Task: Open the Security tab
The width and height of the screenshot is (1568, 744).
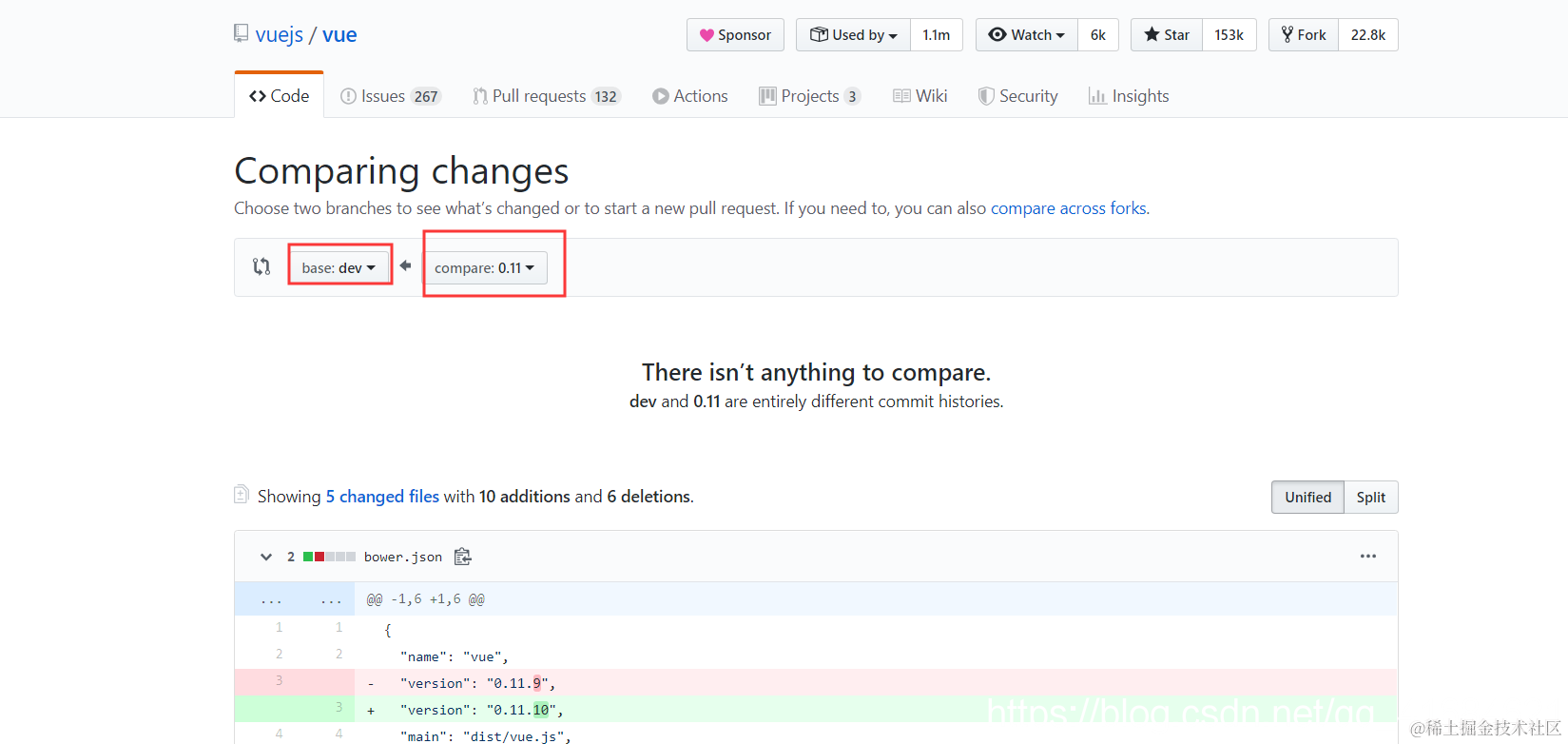Action: 1017,96
